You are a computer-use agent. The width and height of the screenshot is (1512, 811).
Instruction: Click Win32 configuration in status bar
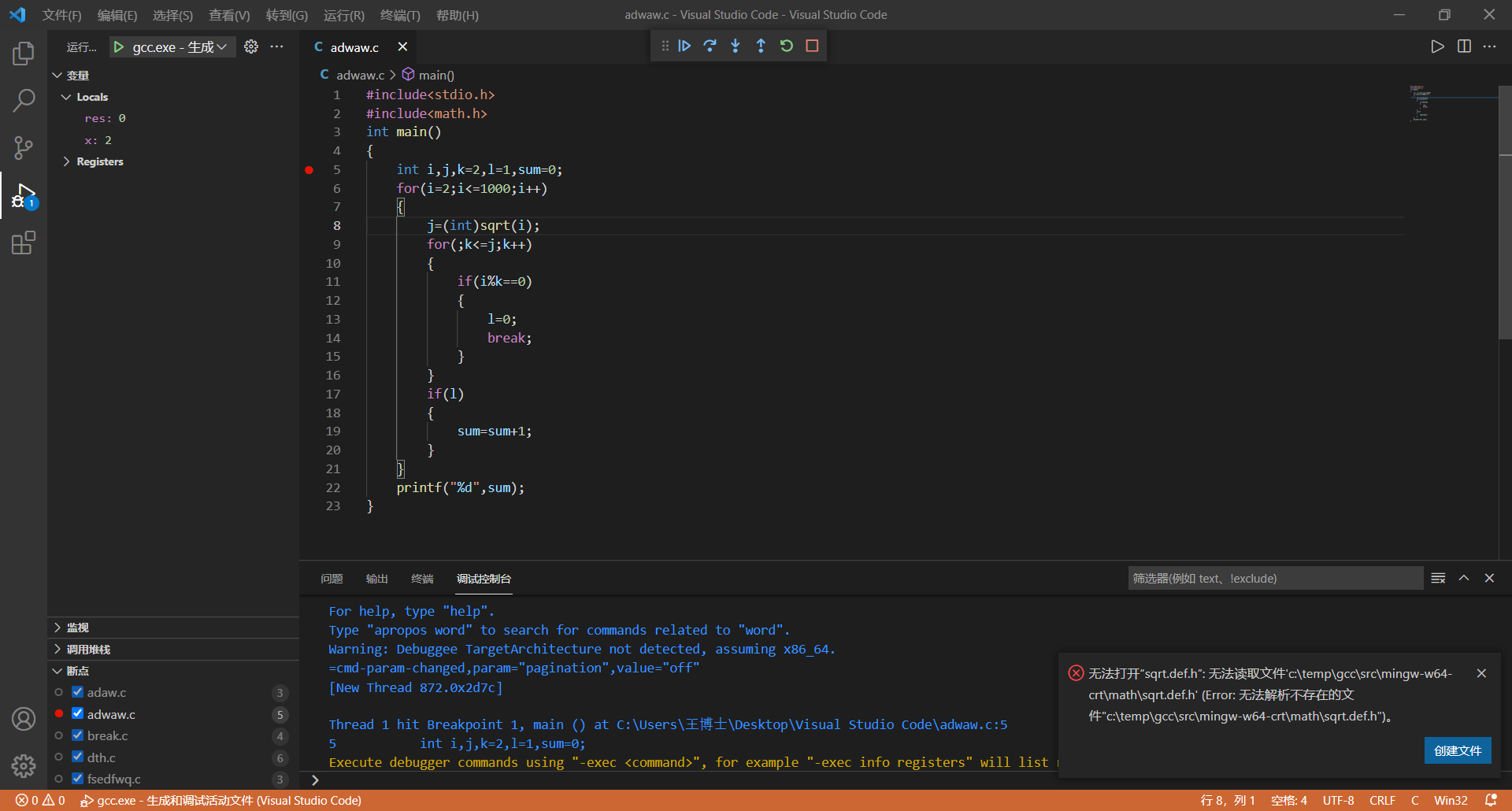(x=1451, y=800)
